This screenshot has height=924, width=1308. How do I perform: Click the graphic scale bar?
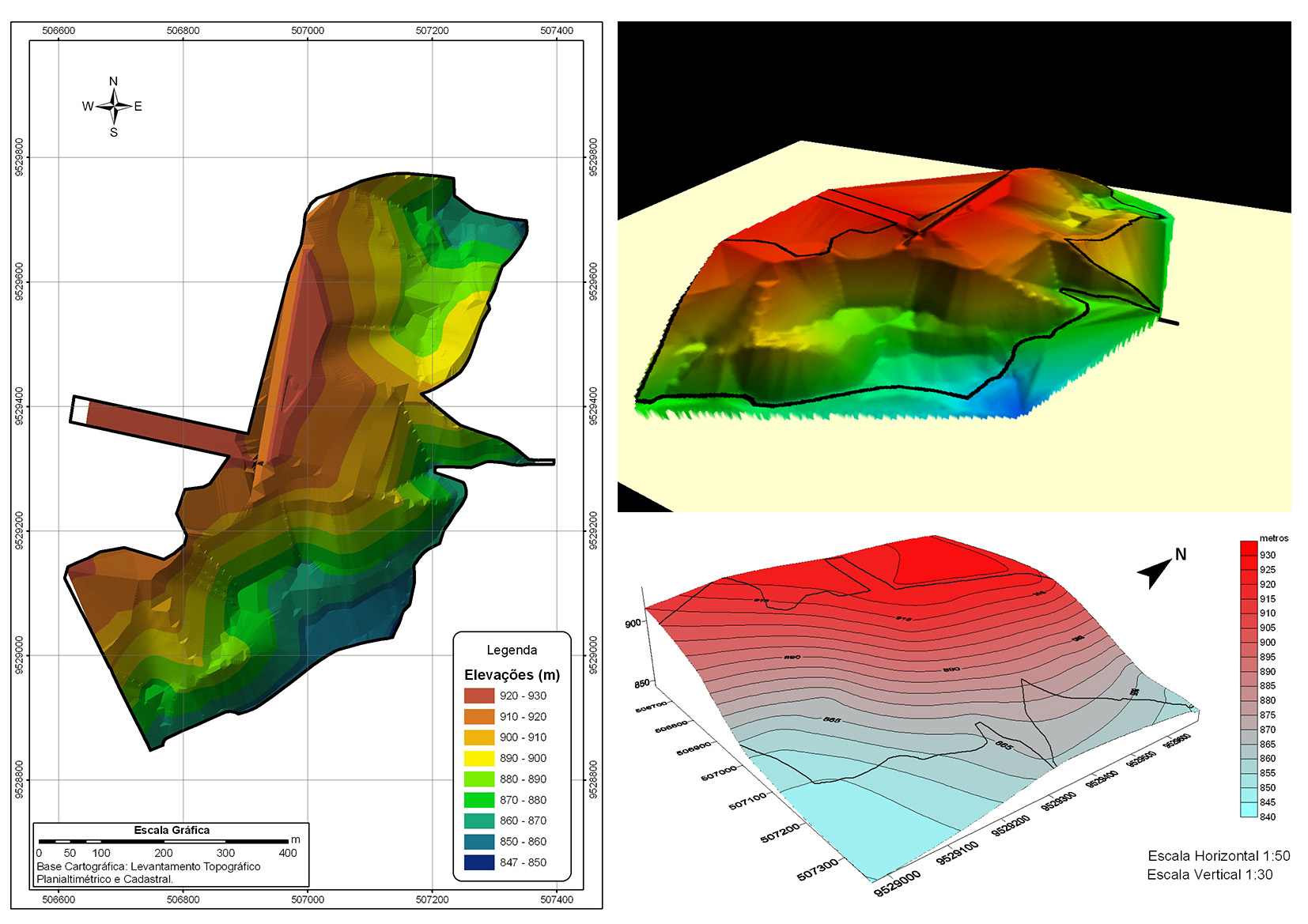tap(163, 841)
